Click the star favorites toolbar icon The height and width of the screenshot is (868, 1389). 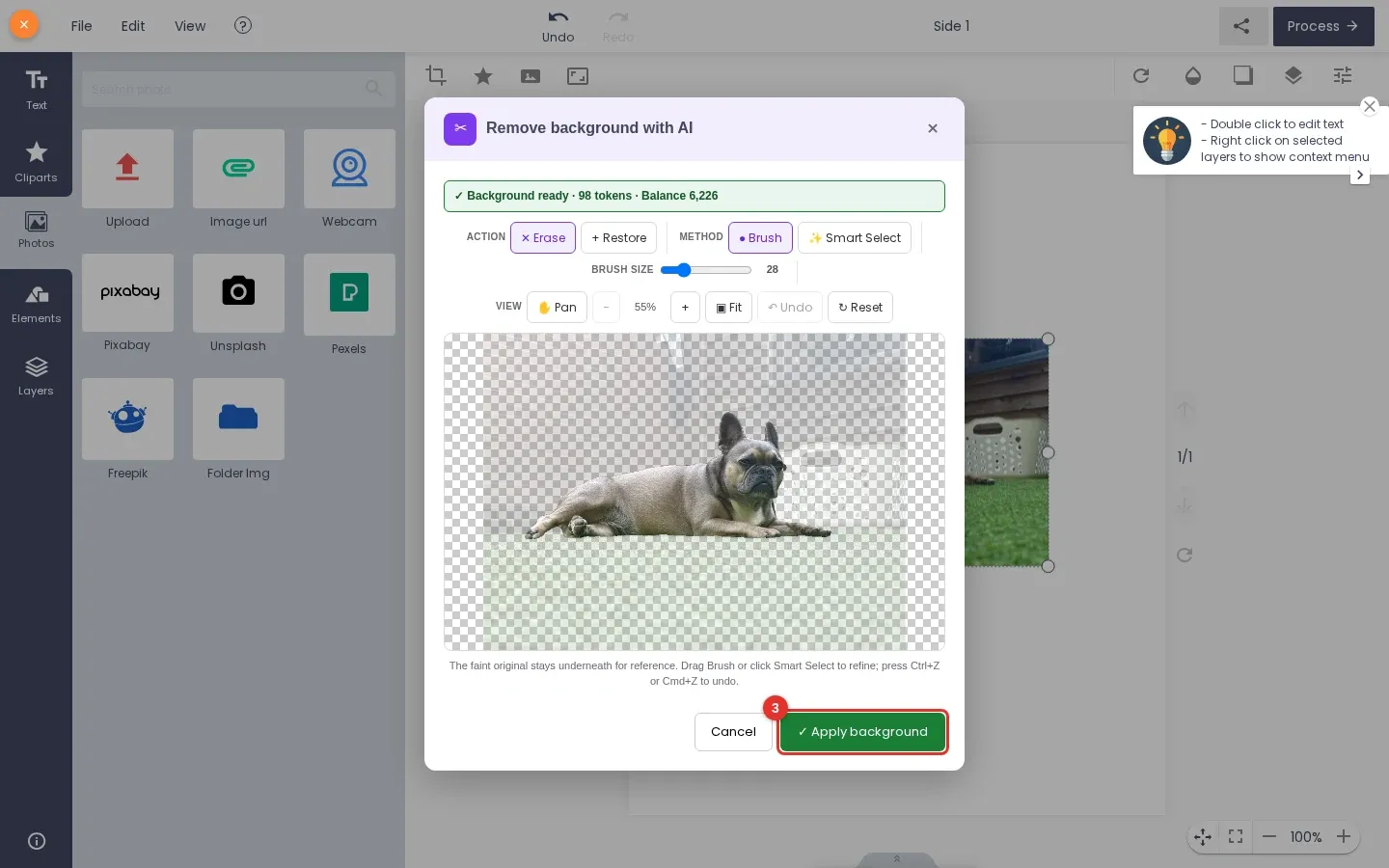point(483,75)
